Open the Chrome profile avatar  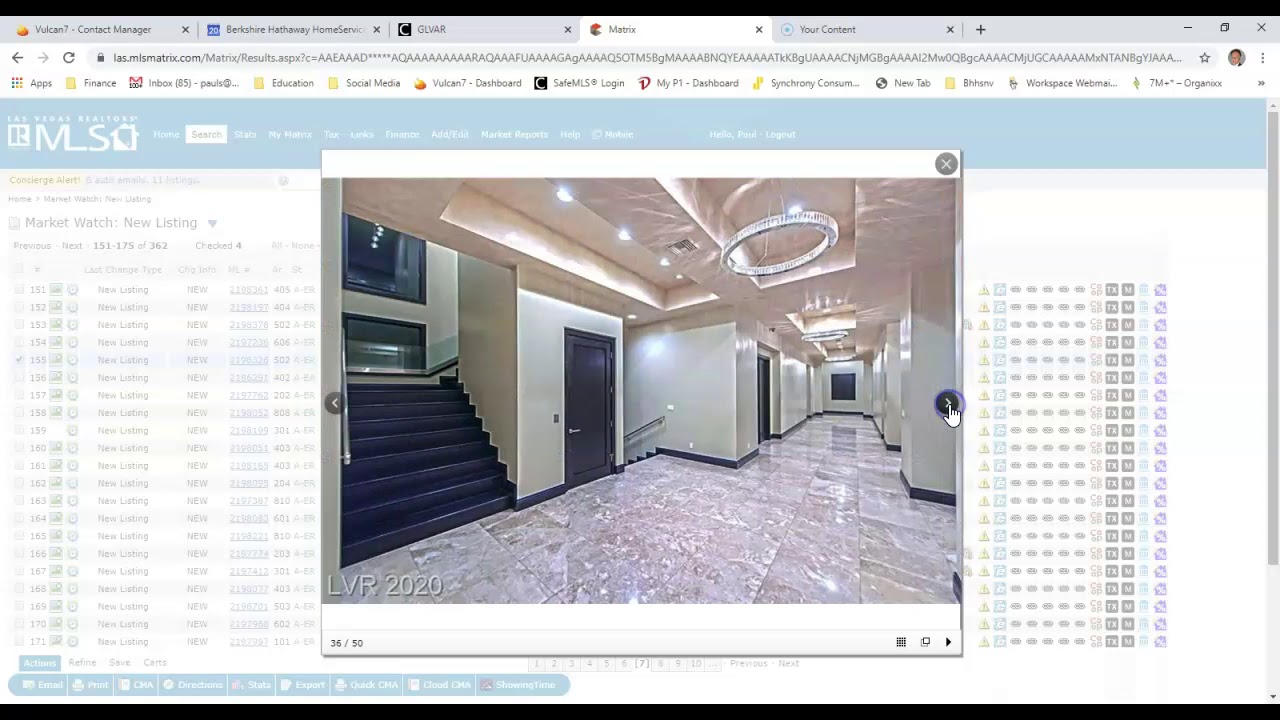coord(1236,58)
